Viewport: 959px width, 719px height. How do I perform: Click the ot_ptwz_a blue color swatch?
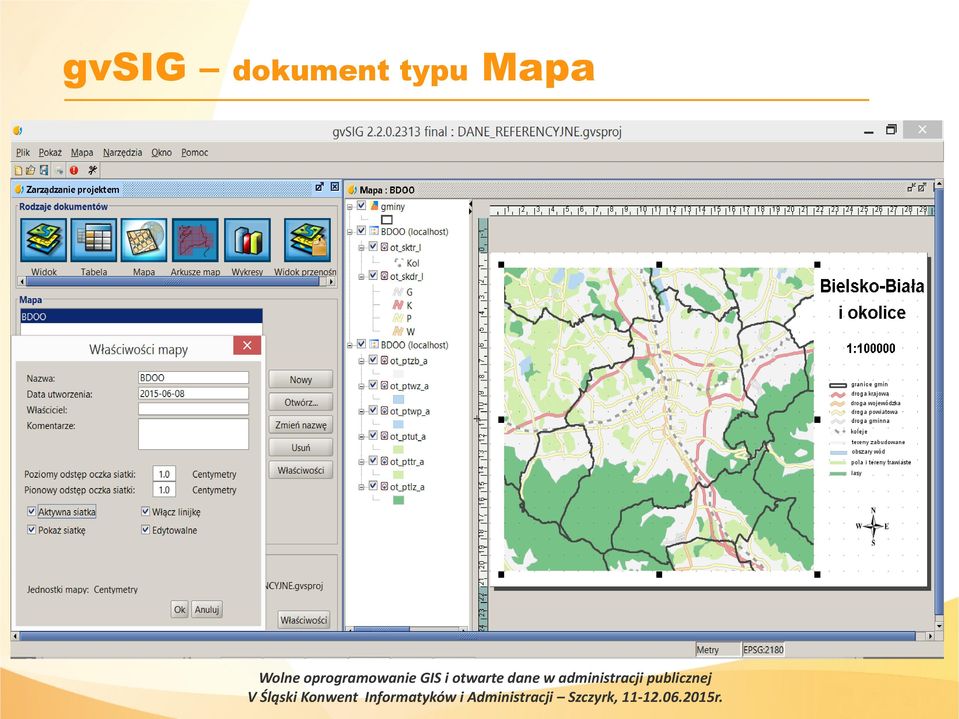pos(398,399)
